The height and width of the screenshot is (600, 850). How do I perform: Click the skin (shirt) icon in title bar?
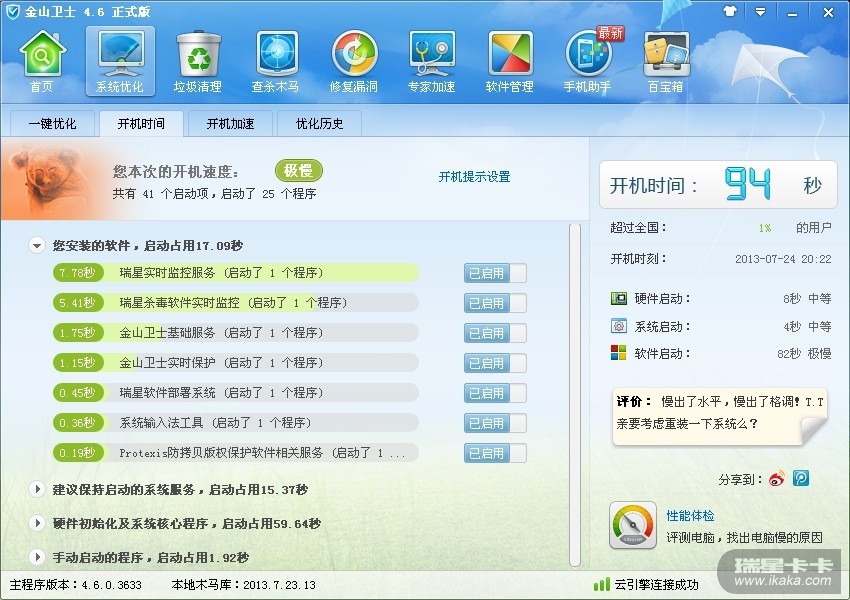click(x=730, y=11)
